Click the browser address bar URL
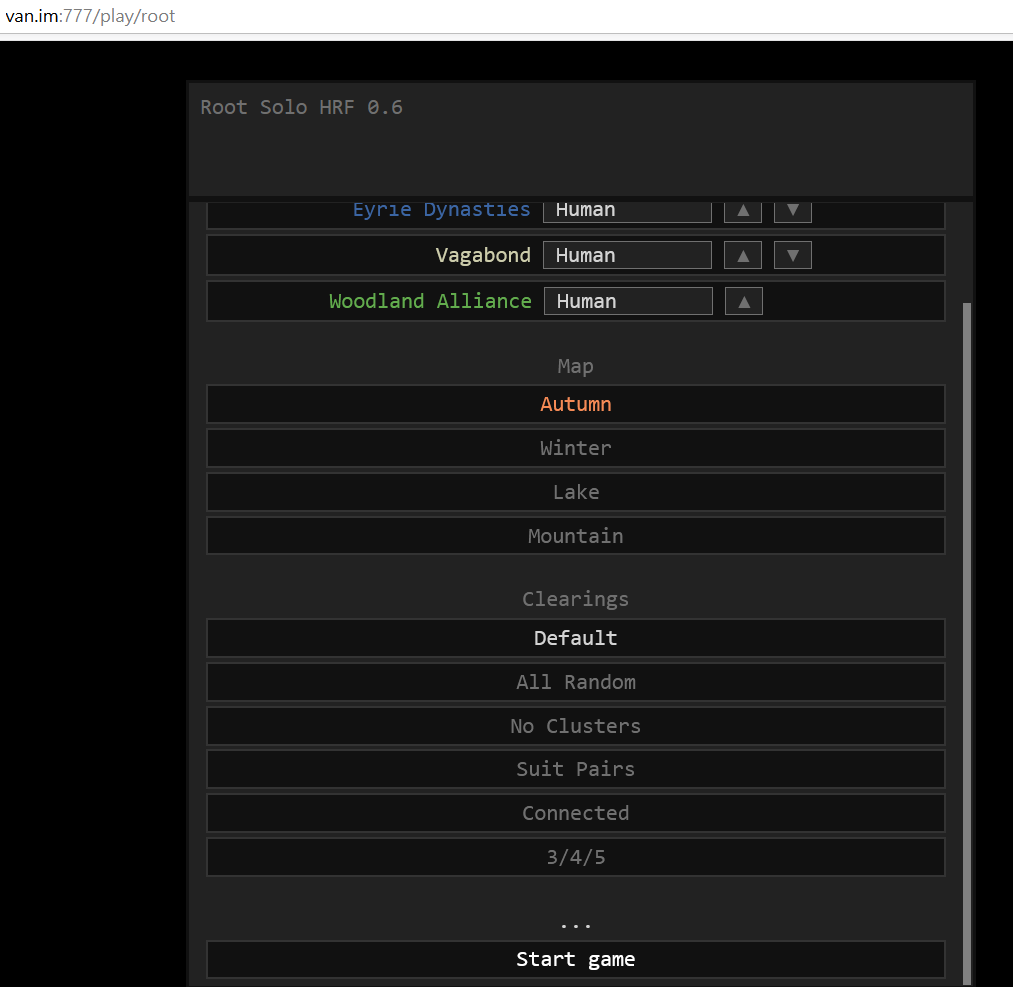Image resolution: width=1013 pixels, height=987 pixels. click(x=90, y=16)
